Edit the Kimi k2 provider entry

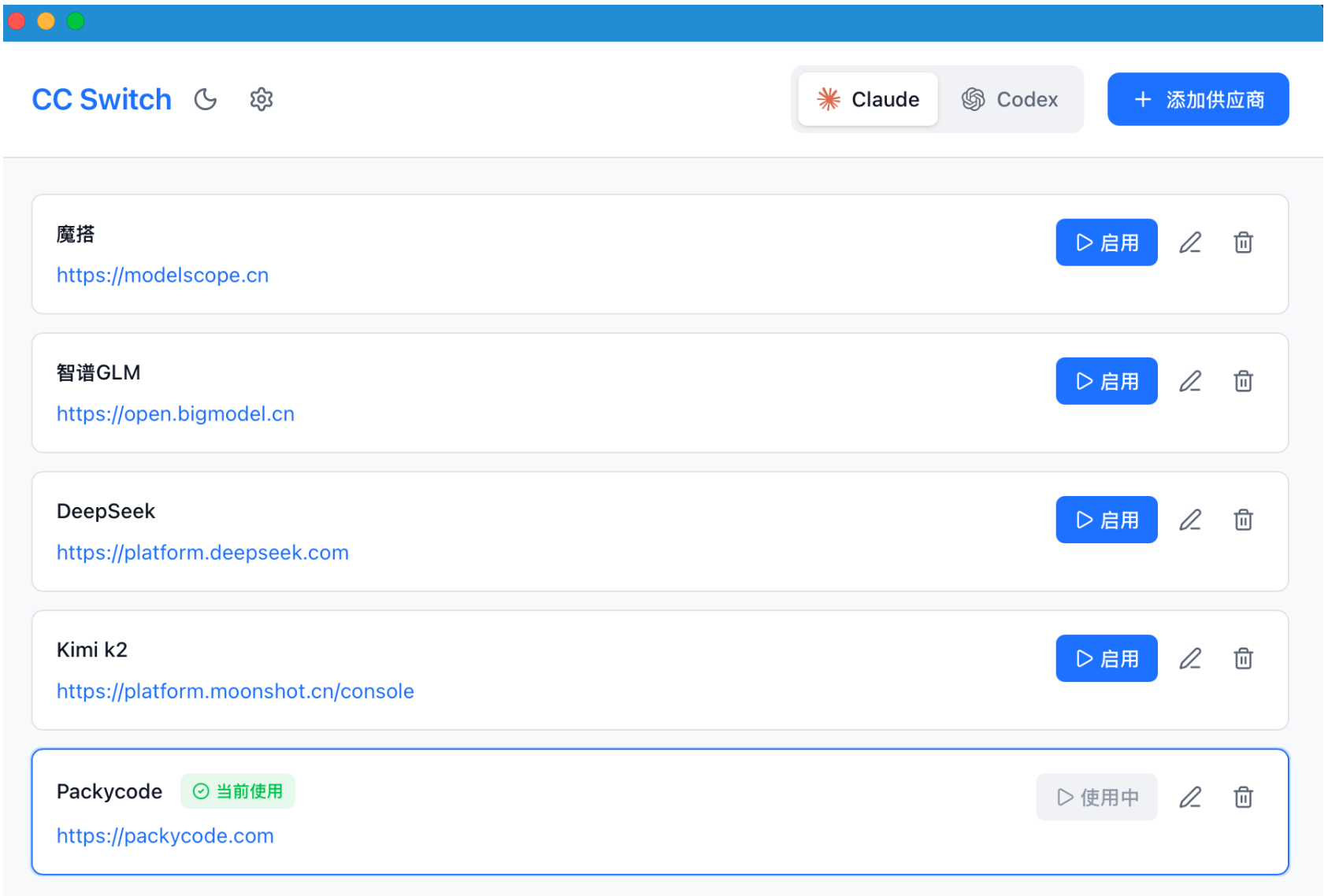coord(1190,658)
